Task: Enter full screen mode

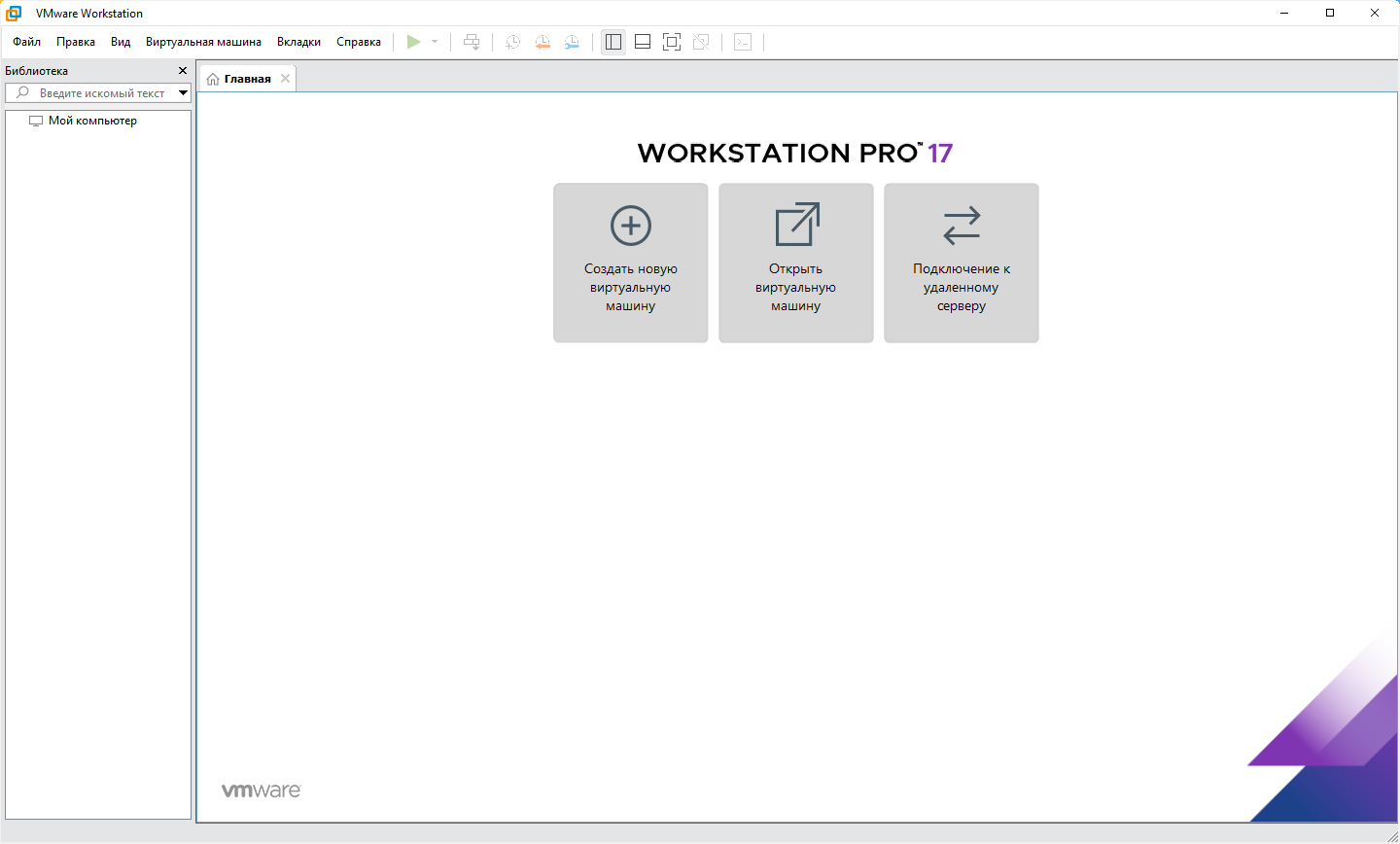Action: [x=671, y=41]
